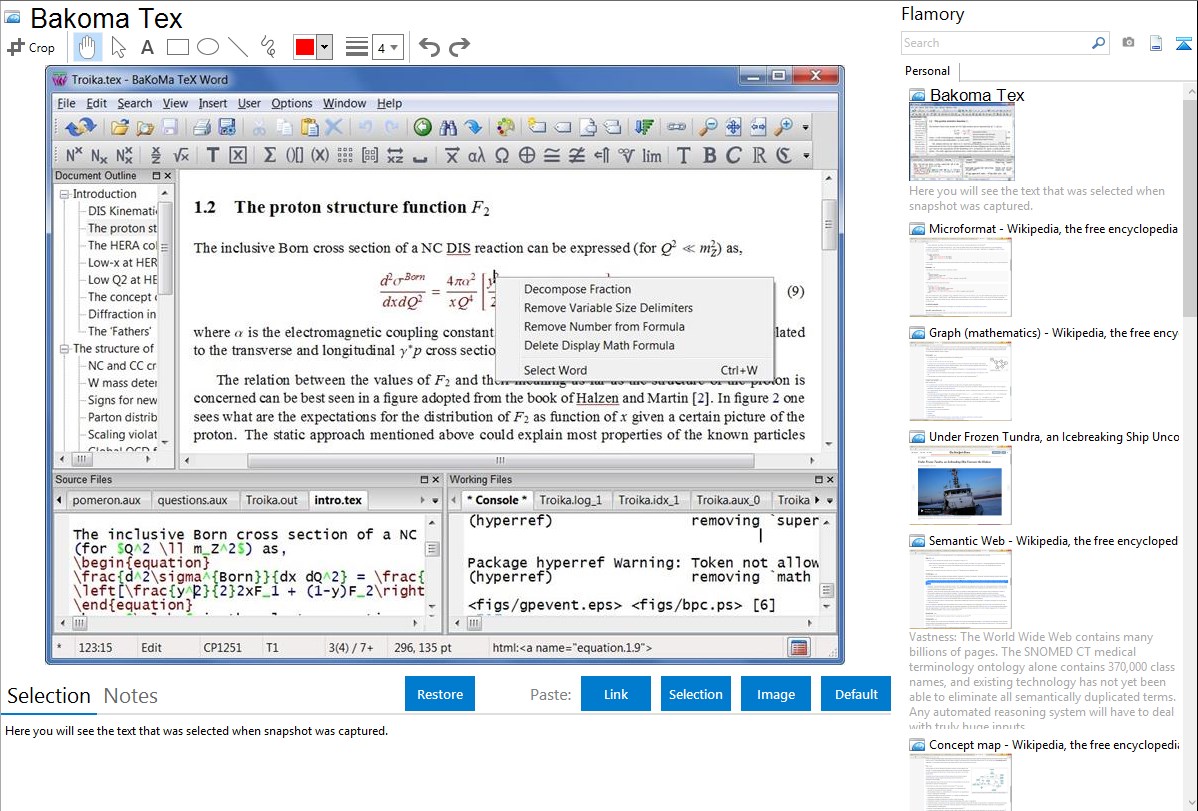
Task: Click the zoom out magnifier icon
Action: (708, 127)
